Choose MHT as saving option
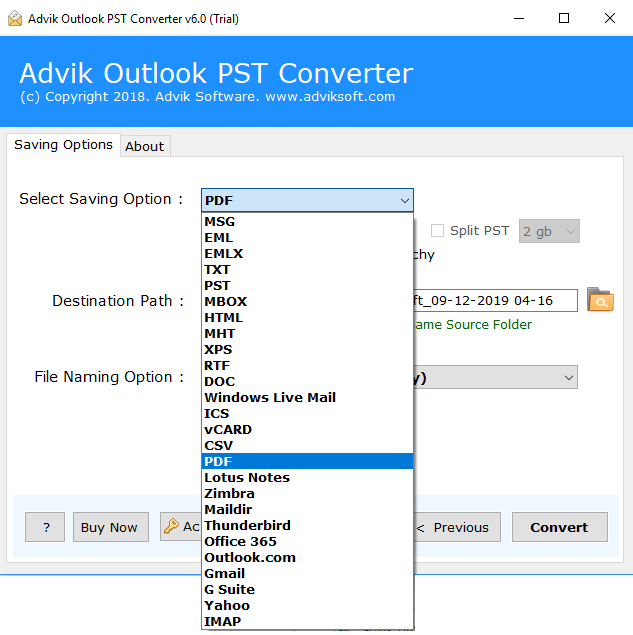Screen dimensions: 633x635 pyautogui.click(x=307, y=334)
